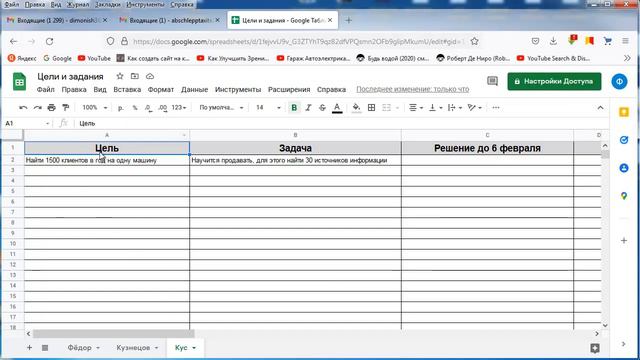Image resolution: width=640 pixels, height=360 pixels.
Task: Click move to folder icon
Action: [x=135, y=76]
